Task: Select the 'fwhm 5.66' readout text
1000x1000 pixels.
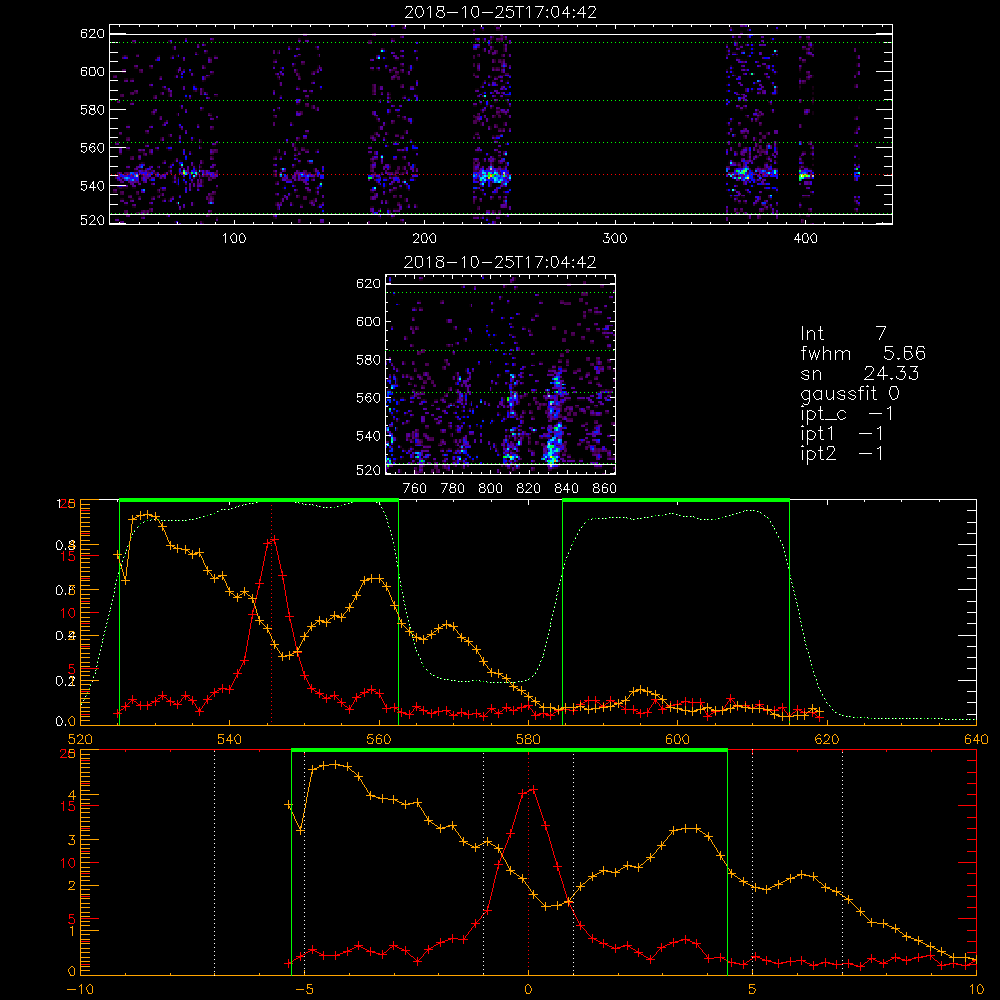Action: coord(863,353)
